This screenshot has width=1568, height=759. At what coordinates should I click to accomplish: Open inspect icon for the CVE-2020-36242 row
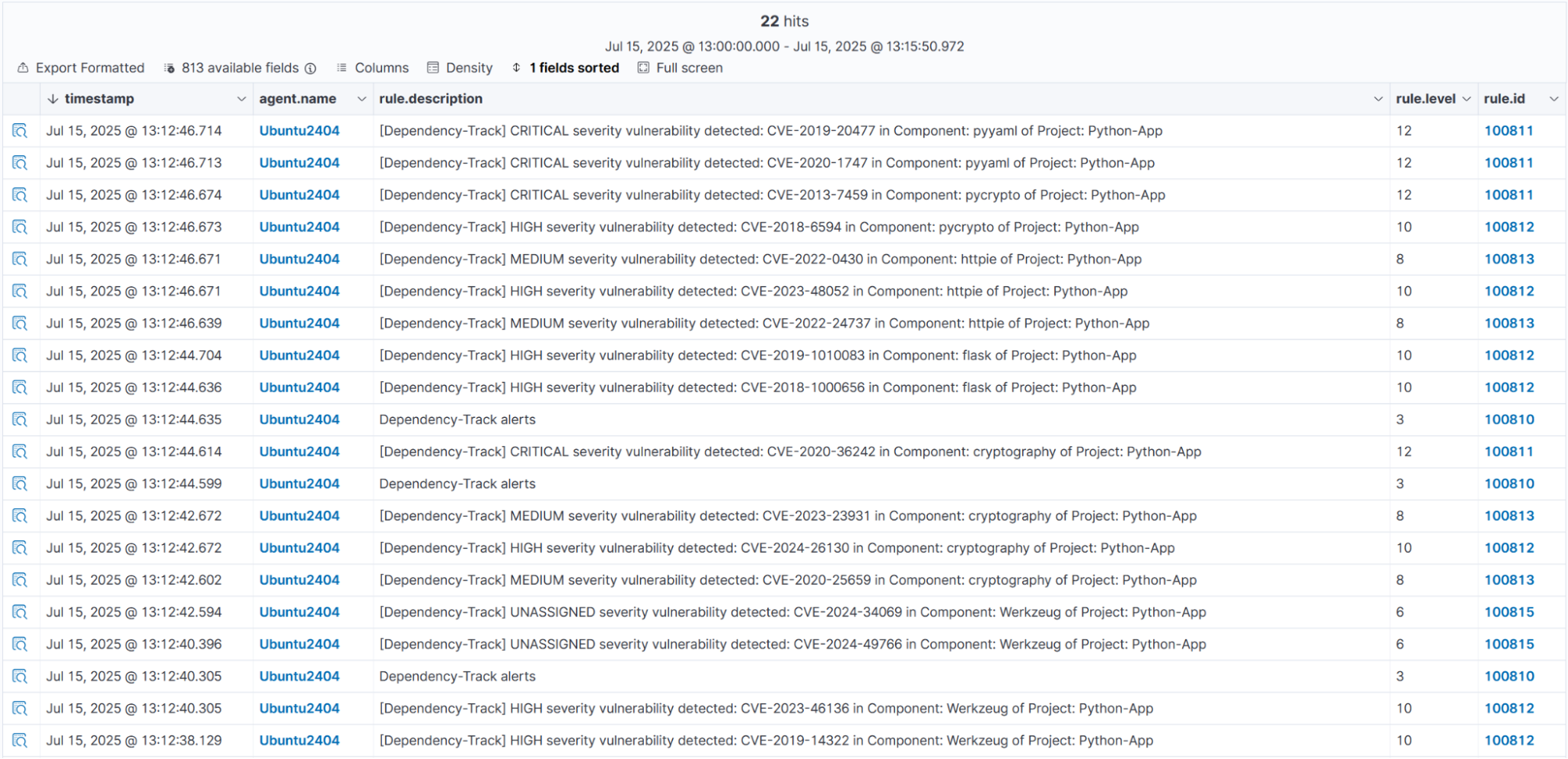20,452
